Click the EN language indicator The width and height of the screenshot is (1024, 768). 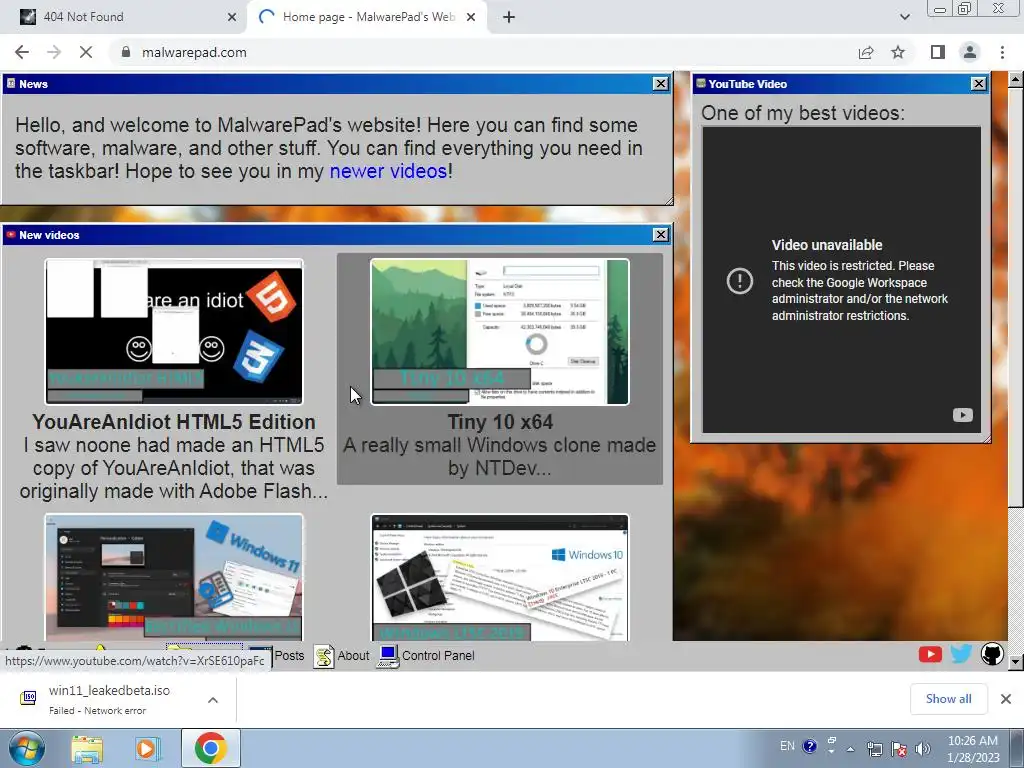pyautogui.click(x=787, y=746)
